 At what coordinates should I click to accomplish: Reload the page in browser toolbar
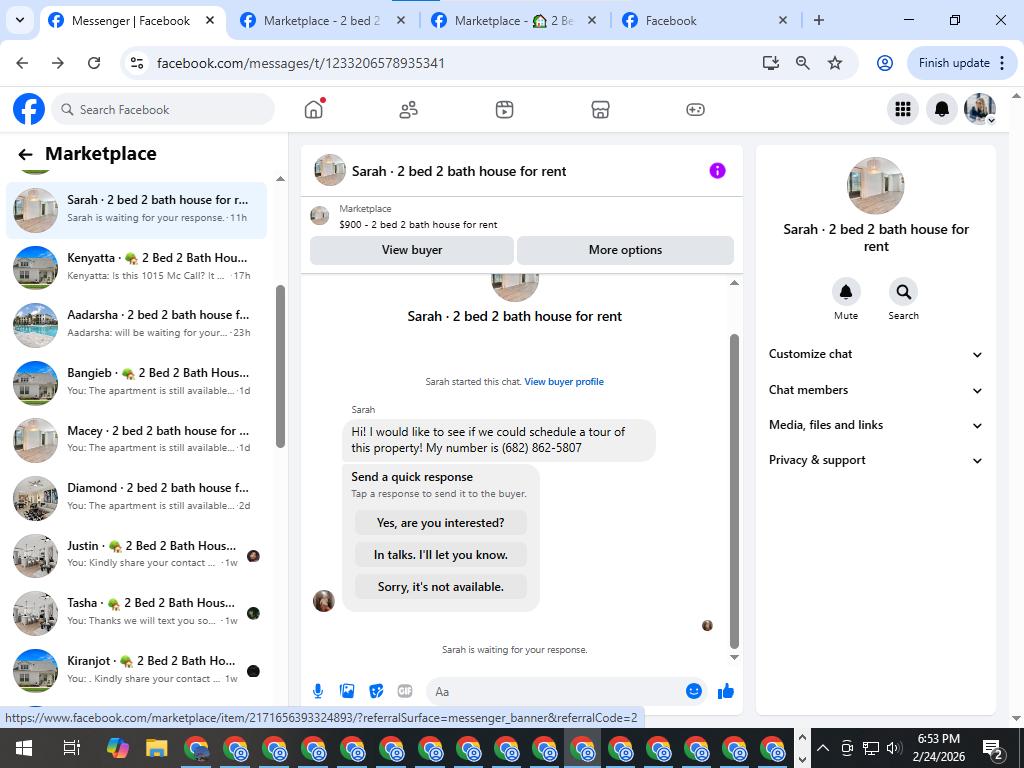point(94,63)
